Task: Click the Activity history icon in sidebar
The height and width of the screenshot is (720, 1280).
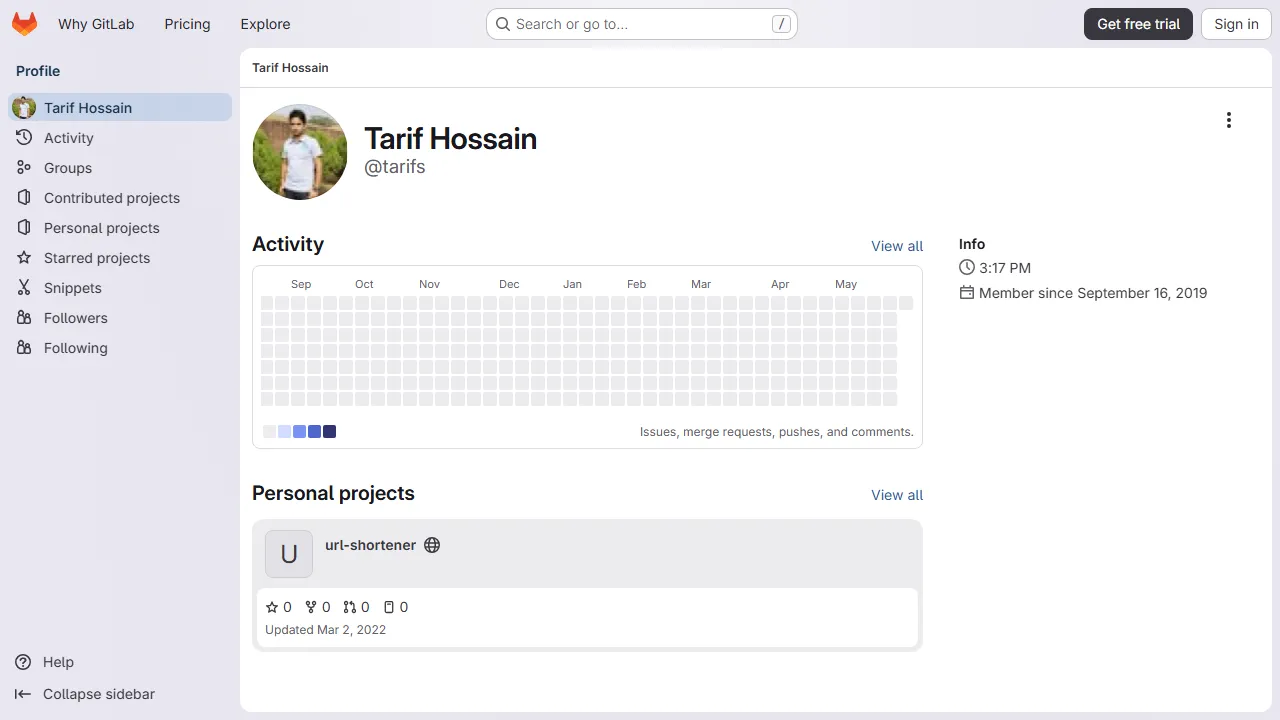Action: coord(24,138)
